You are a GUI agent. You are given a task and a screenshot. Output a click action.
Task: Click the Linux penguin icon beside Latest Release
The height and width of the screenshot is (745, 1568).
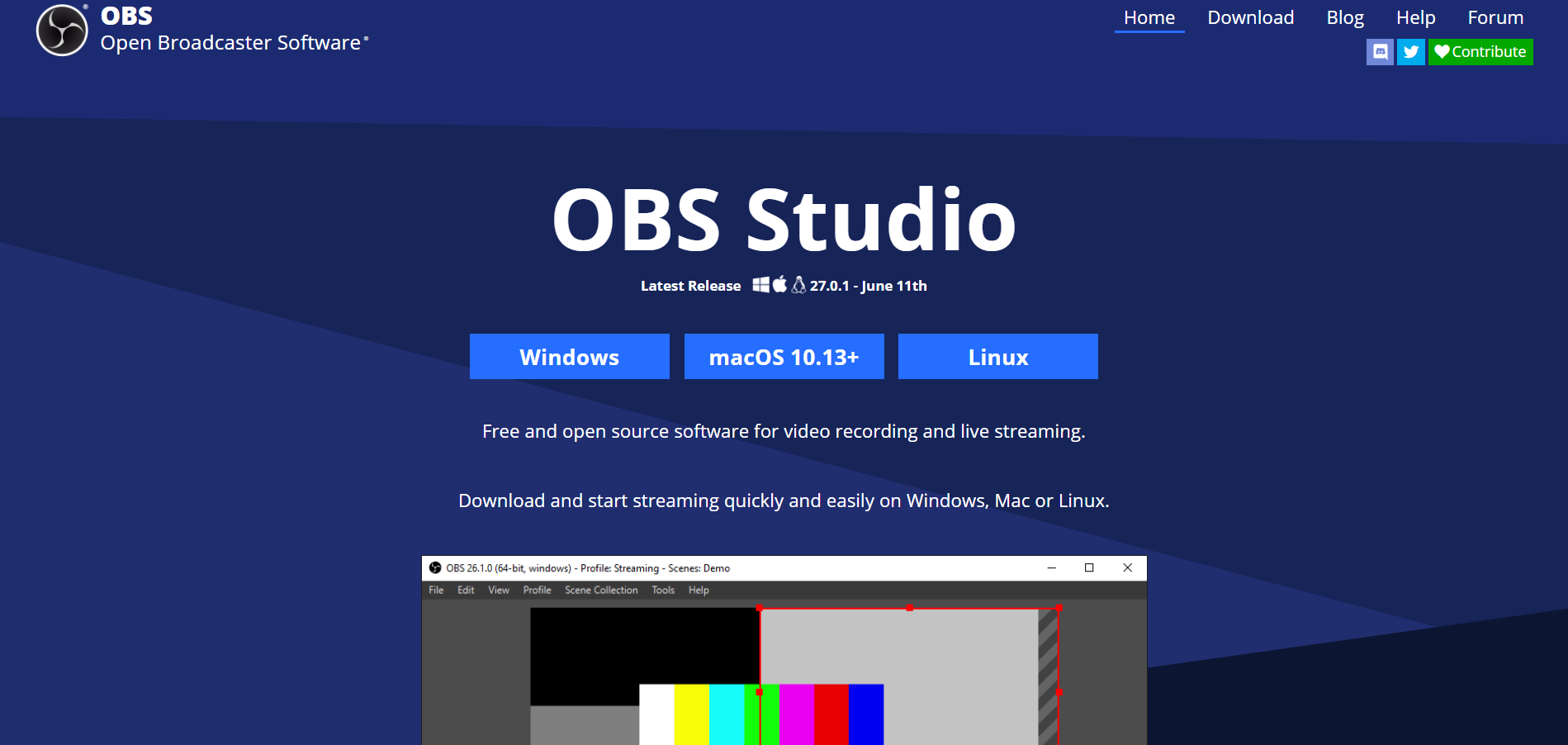point(798,285)
